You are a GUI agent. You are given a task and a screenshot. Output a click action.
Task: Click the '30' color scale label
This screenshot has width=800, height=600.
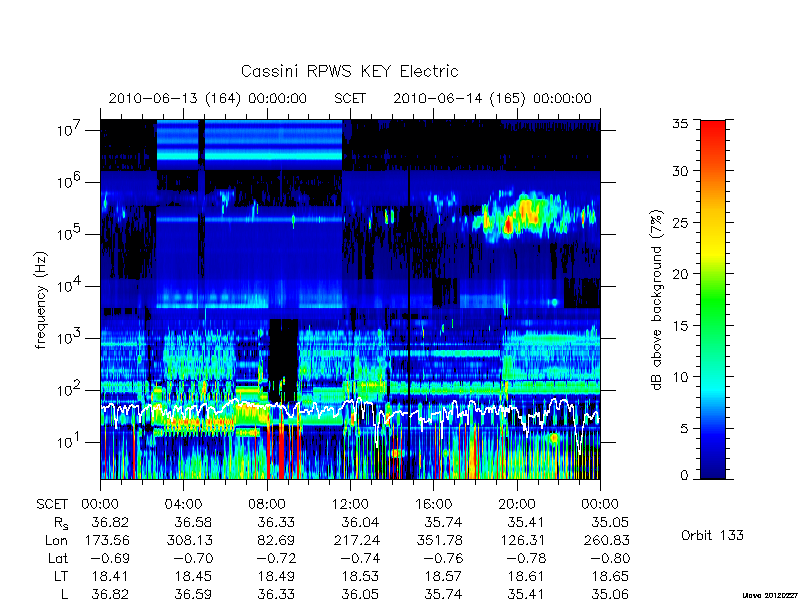coord(680,171)
